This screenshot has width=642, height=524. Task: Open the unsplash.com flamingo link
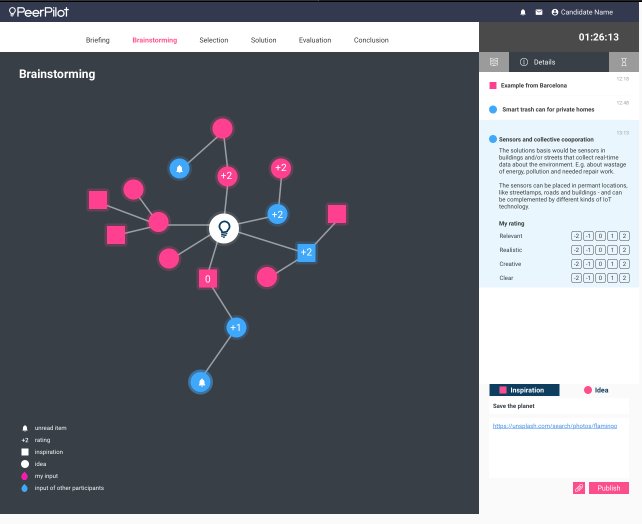(x=555, y=426)
